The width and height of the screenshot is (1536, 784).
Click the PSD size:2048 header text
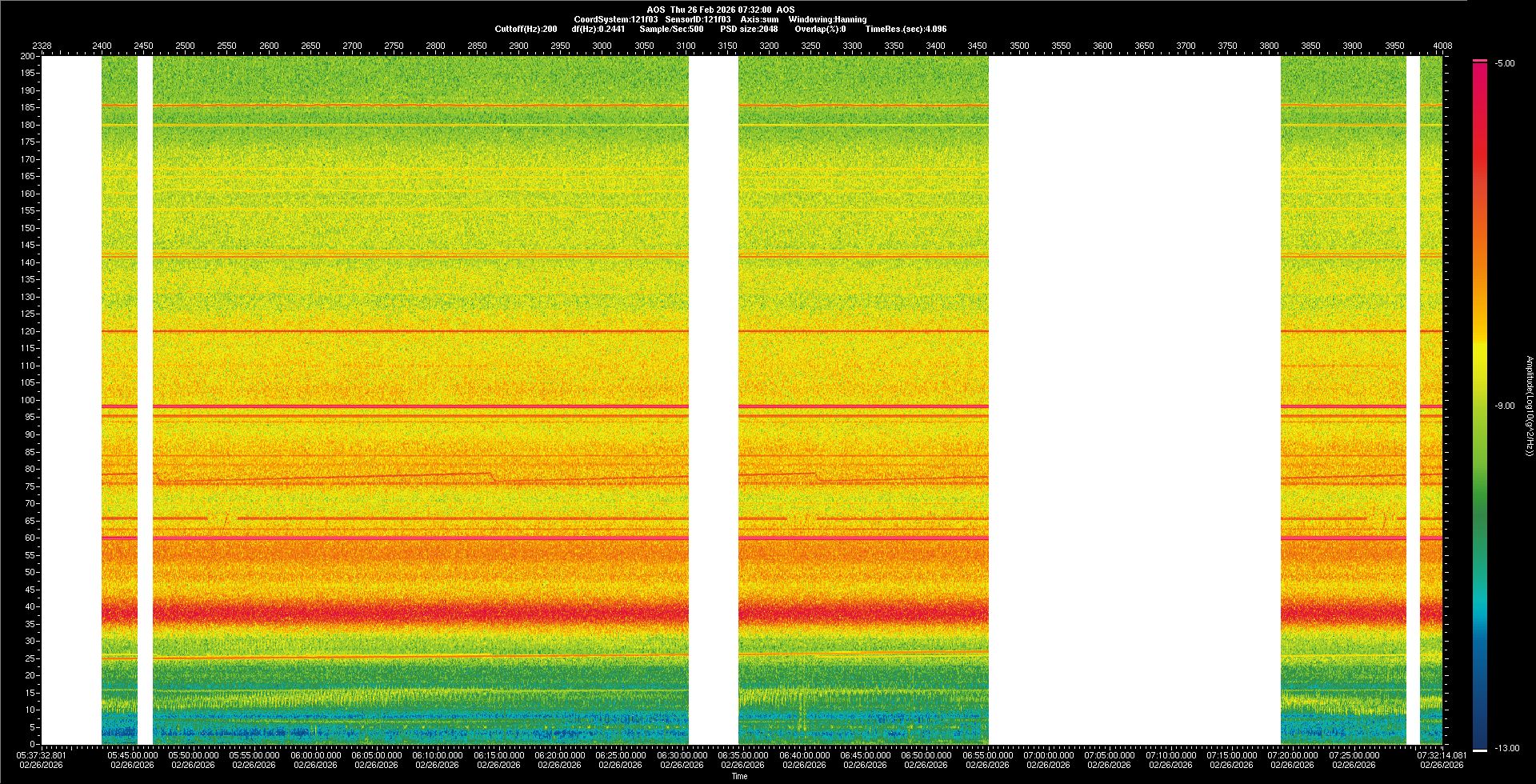pos(748,30)
